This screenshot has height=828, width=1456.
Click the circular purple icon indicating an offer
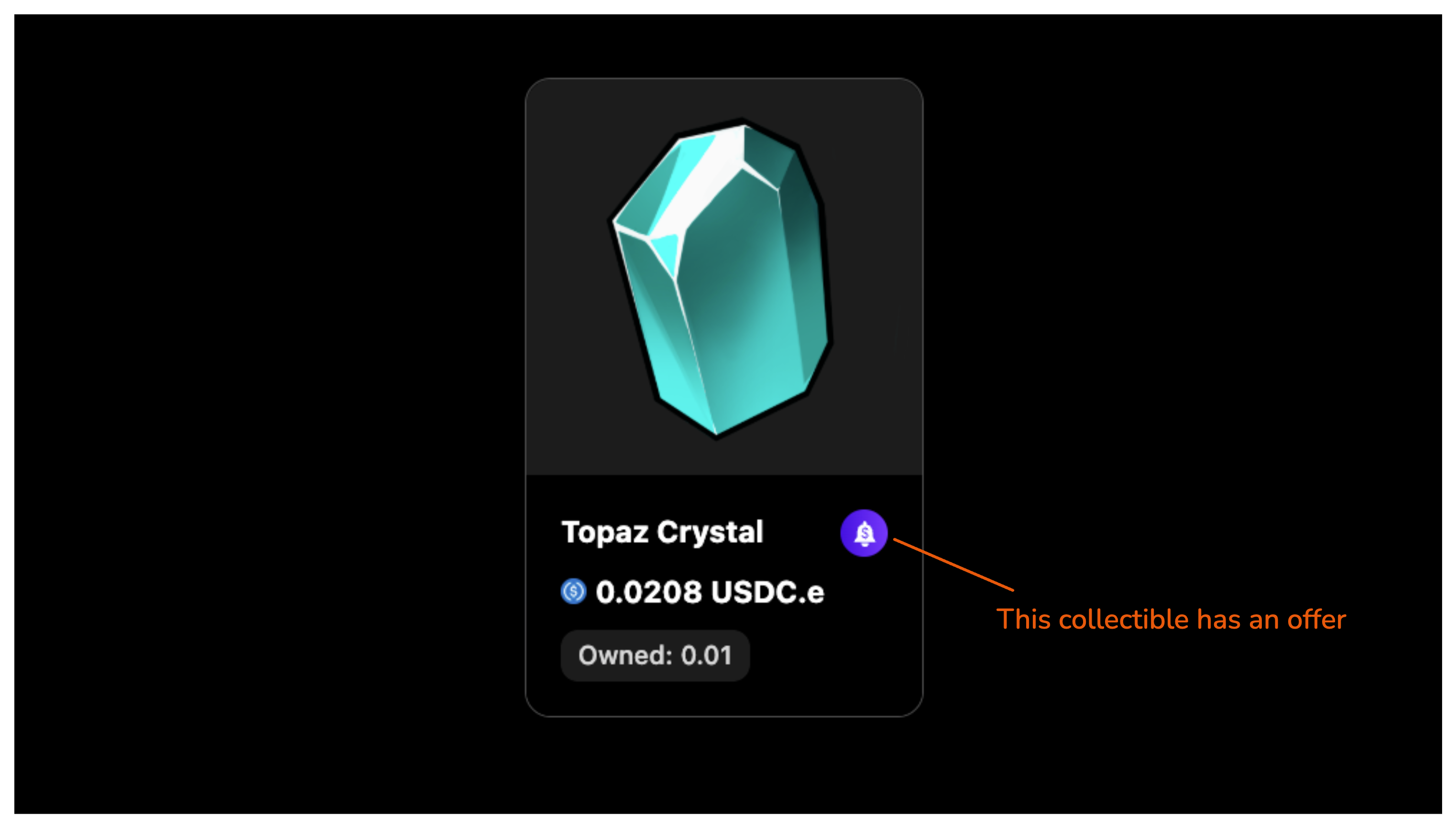[864, 532]
